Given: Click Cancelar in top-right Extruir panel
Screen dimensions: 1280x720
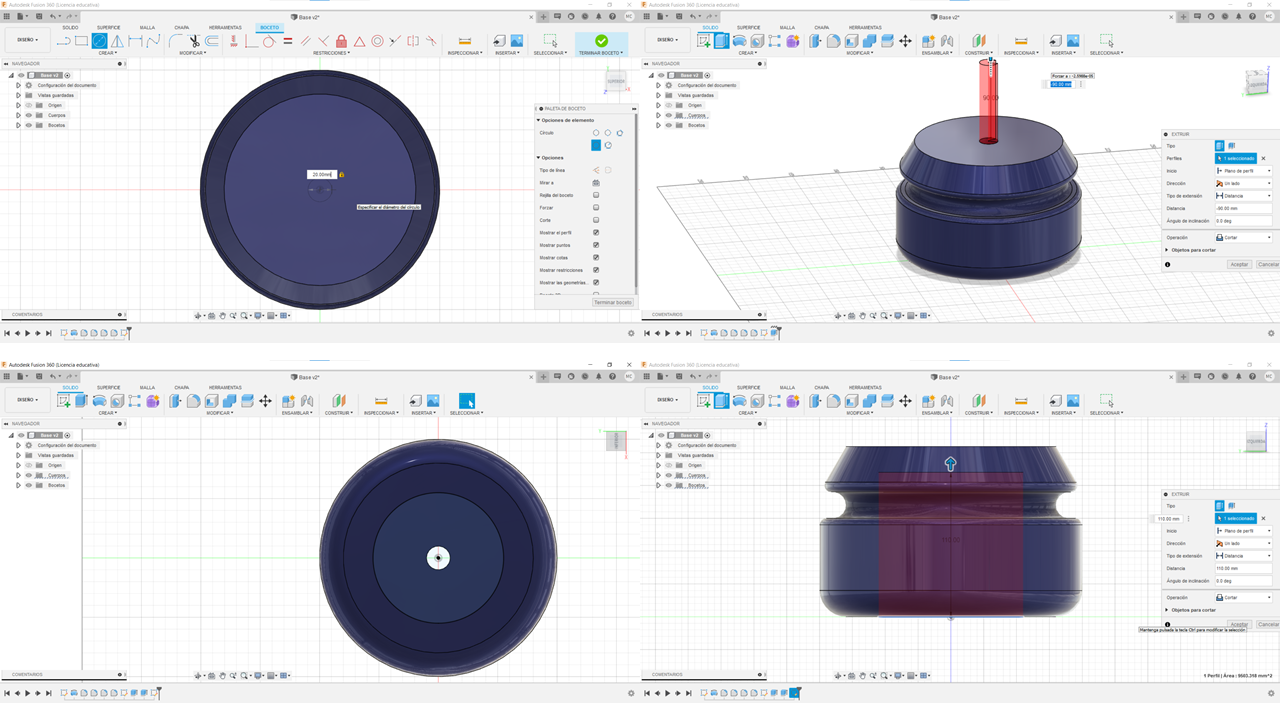Looking at the screenshot, I should (x=1268, y=264).
